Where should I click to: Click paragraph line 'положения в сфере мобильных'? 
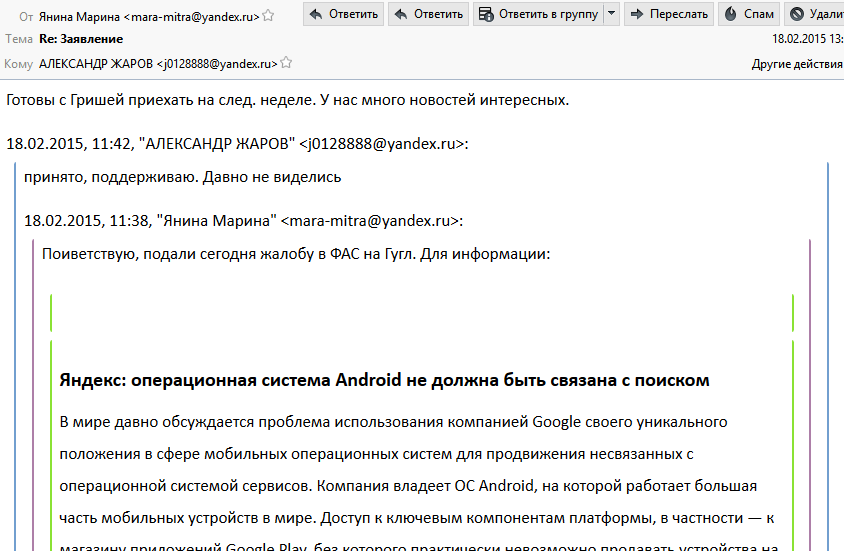[x=376, y=454]
